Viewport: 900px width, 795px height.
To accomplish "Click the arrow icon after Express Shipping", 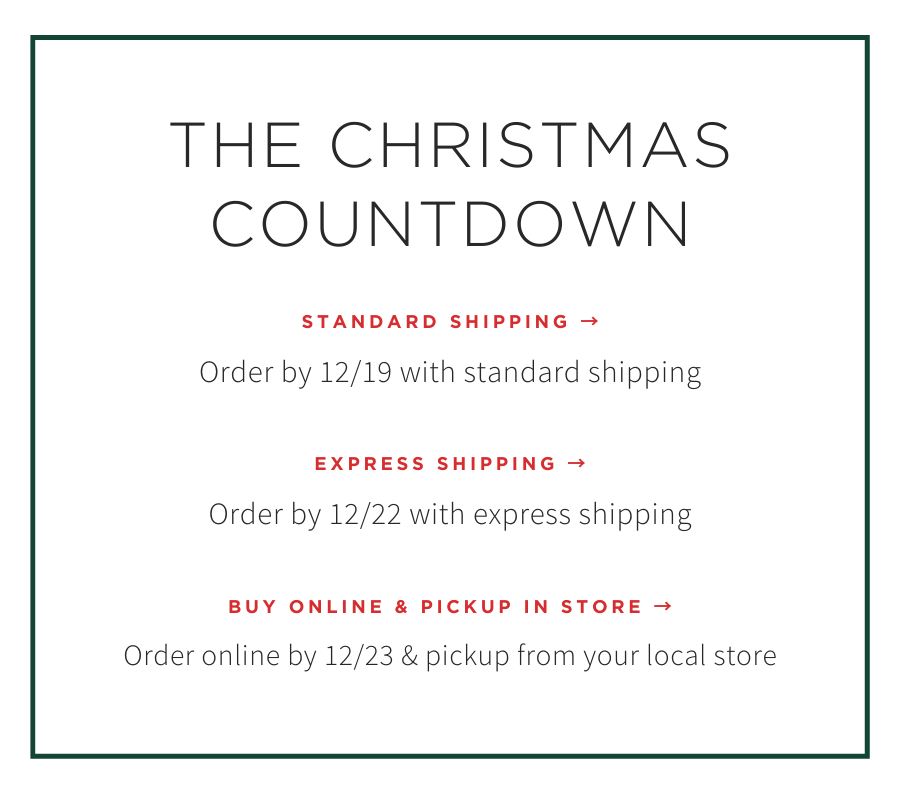I will point(577,463).
